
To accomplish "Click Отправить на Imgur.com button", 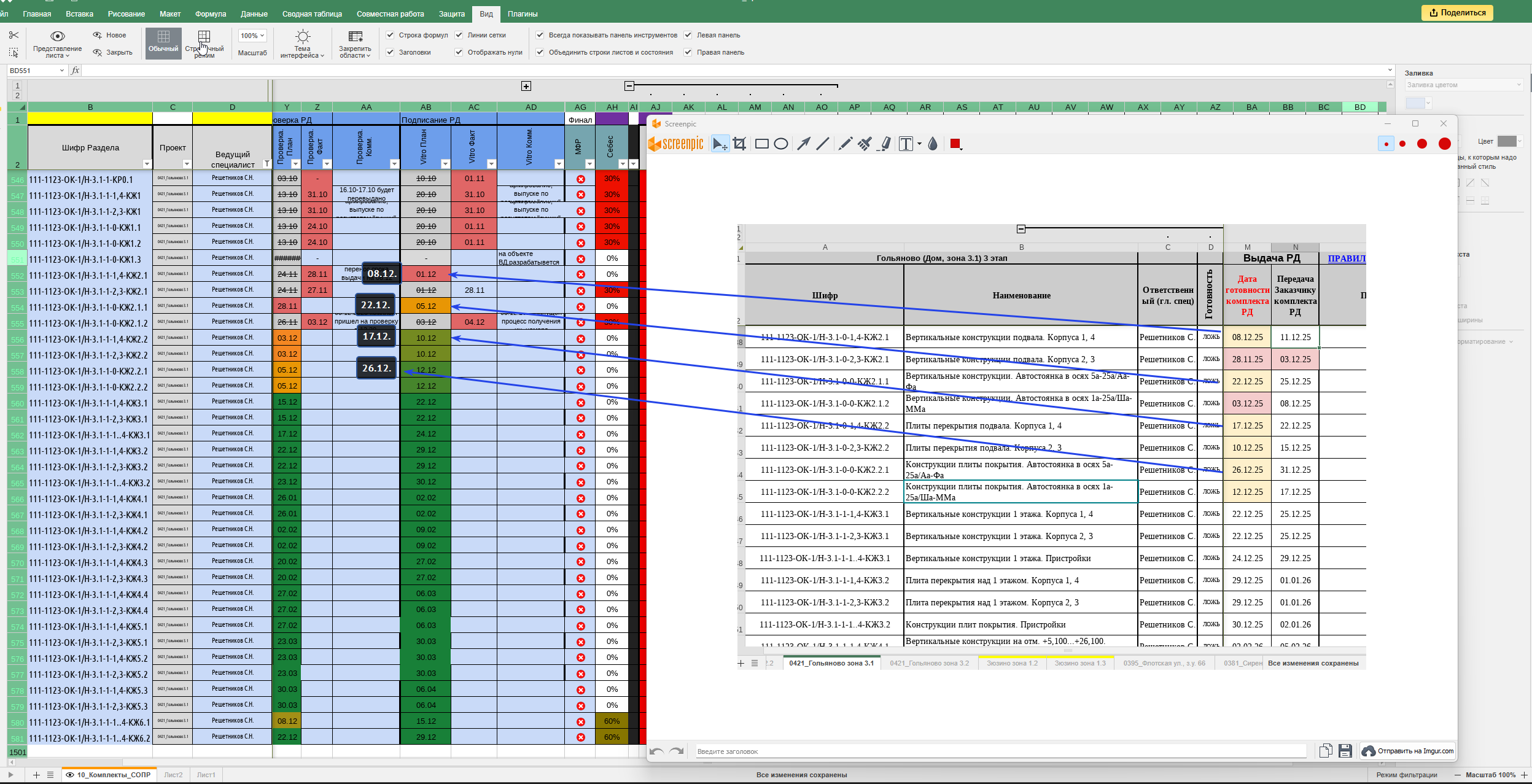I will click(1409, 750).
